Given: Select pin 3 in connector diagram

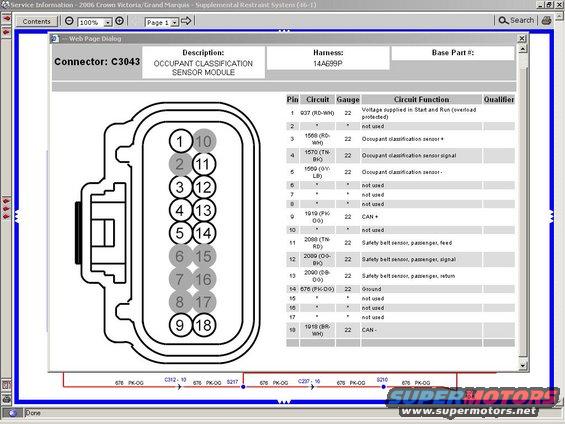Looking at the screenshot, I should pos(180,187).
